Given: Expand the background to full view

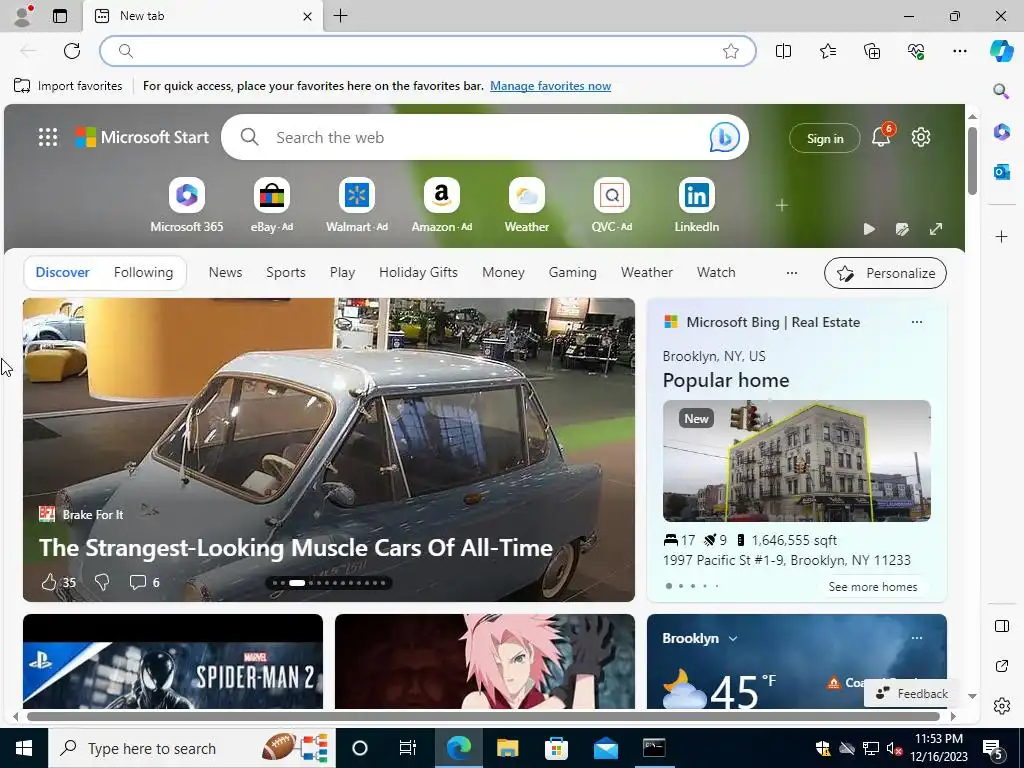Looking at the screenshot, I should 936,229.
